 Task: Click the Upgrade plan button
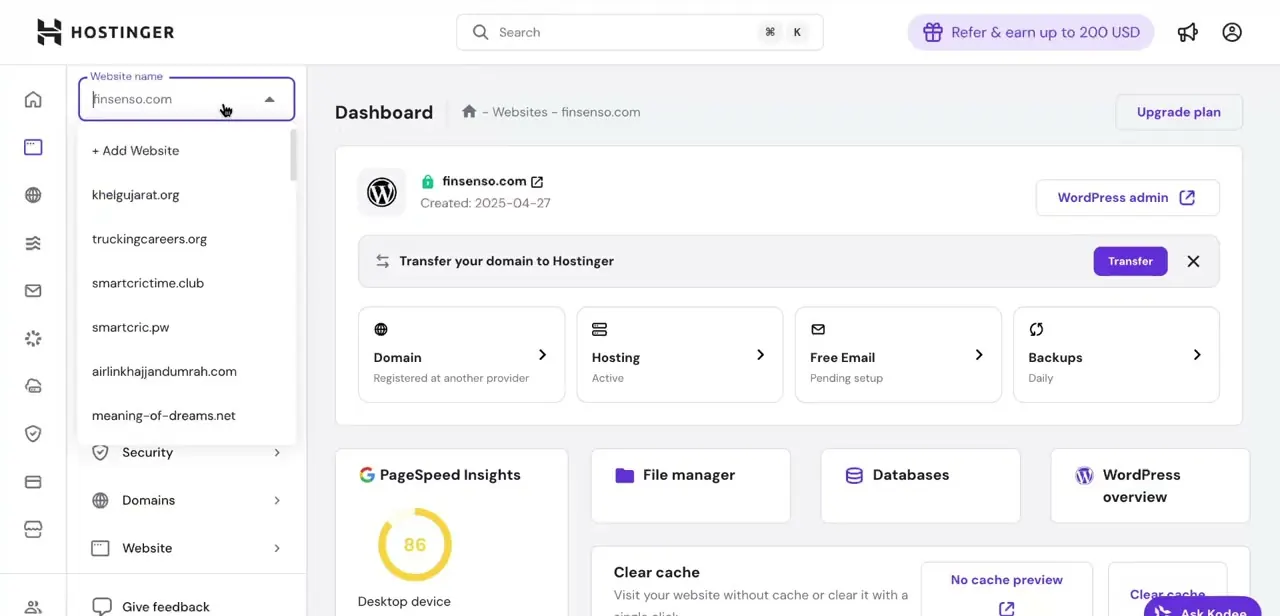(x=1179, y=112)
